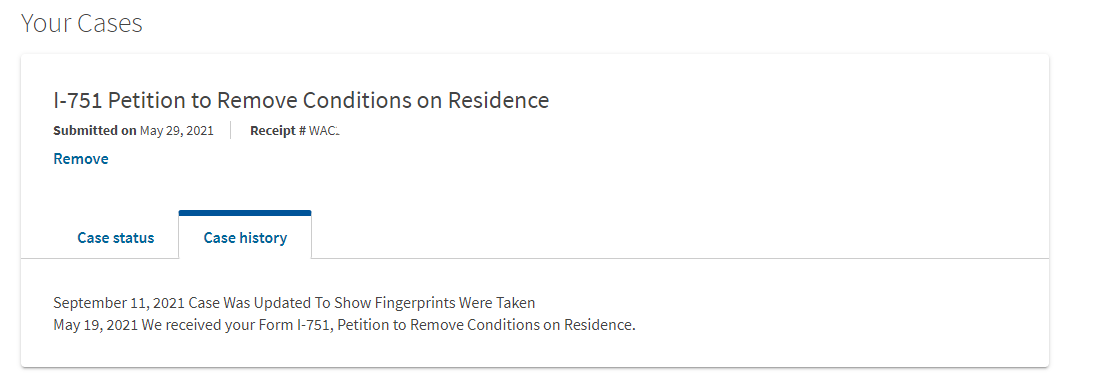Click the Remove link under the case
Viewport: 1105px width, 389px height.
pos(81,159)
